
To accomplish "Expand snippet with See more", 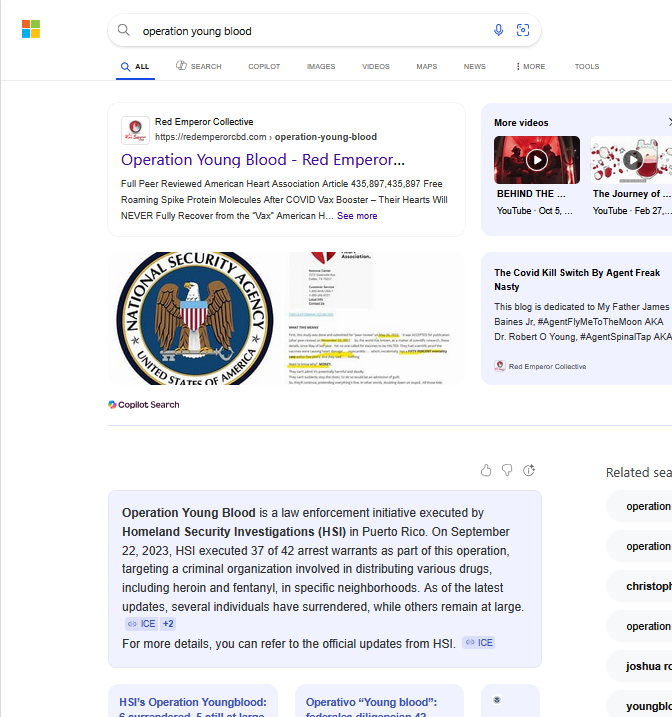I will [357, 216].
